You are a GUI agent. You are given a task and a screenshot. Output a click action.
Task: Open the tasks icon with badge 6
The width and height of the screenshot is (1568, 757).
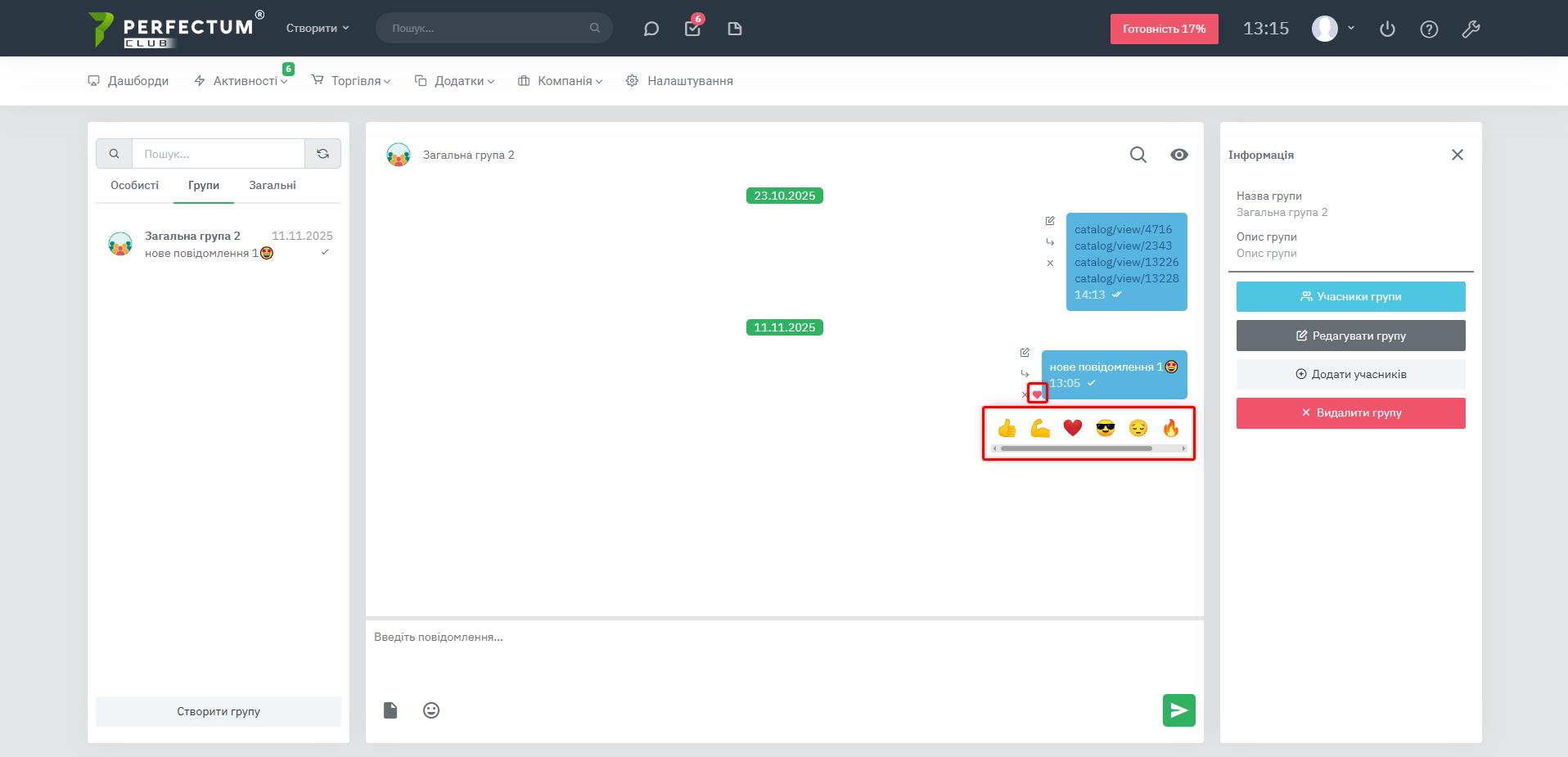click(692, 29)
